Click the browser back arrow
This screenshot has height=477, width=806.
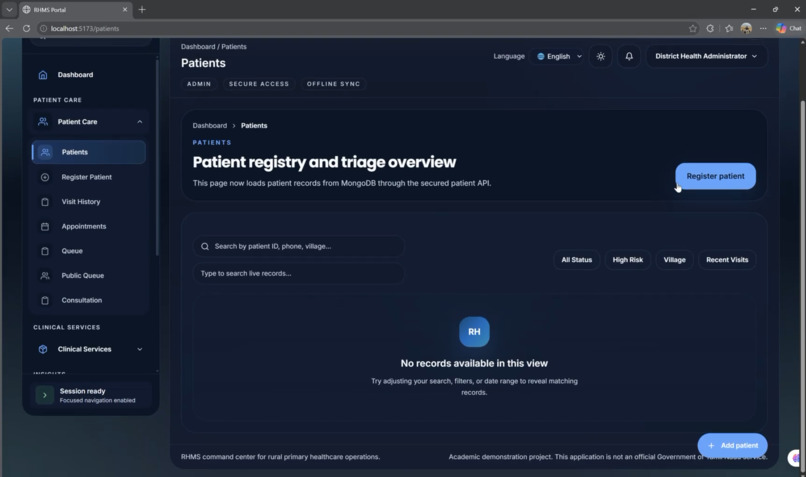[x=9, y=29]
